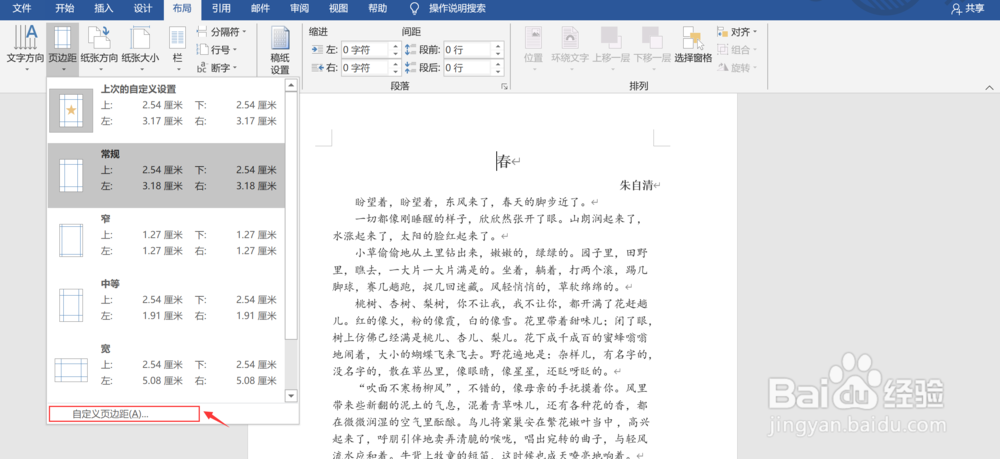The width and height of the screenshot is (1000, 459).
Task: Open Paper Size (纸张大小) options
Action: (140, 48)
